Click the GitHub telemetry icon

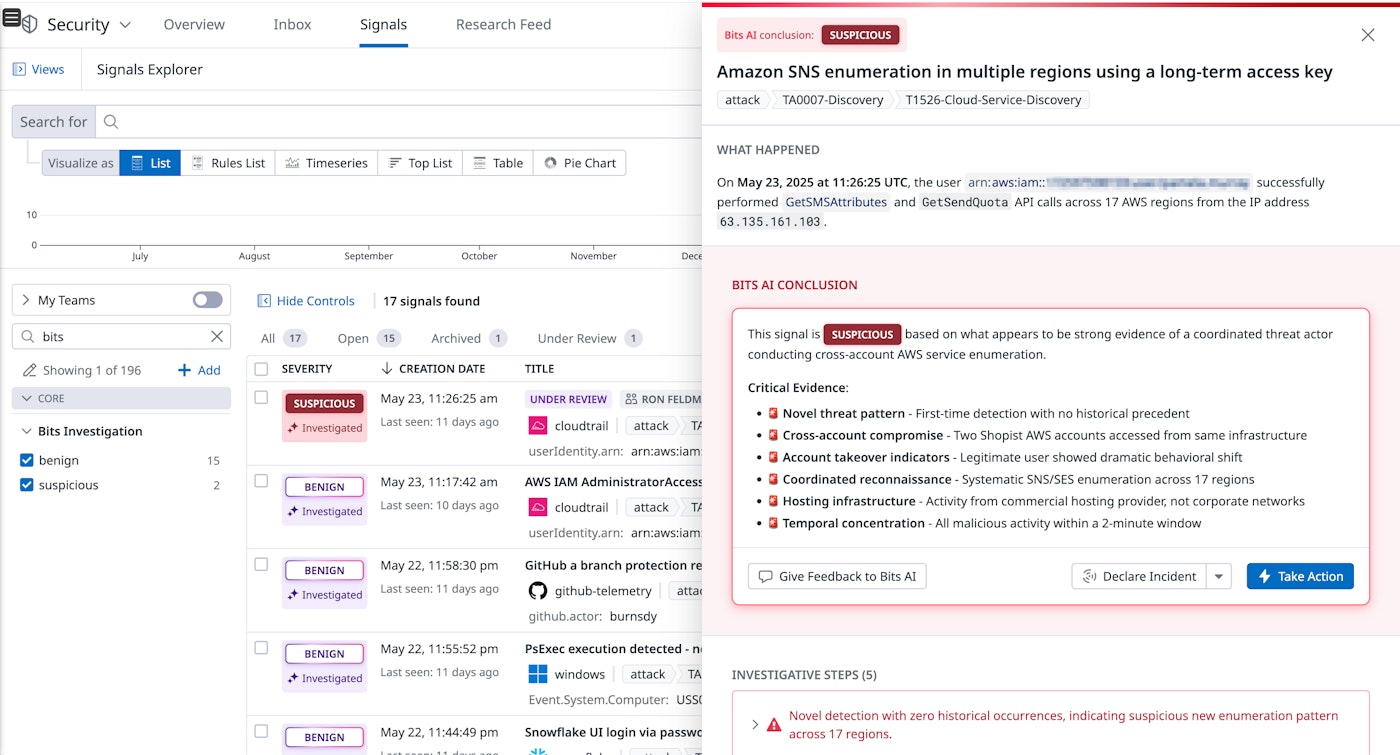538,590
